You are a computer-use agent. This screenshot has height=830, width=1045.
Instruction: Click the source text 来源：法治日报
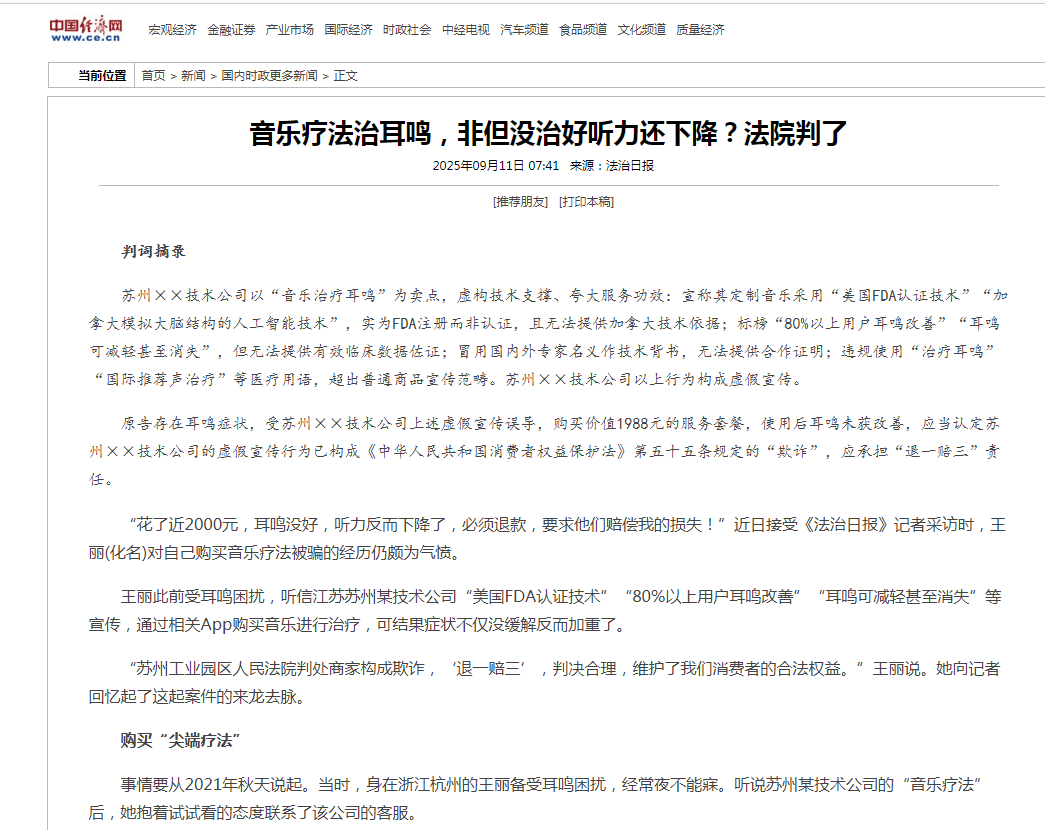612,165
